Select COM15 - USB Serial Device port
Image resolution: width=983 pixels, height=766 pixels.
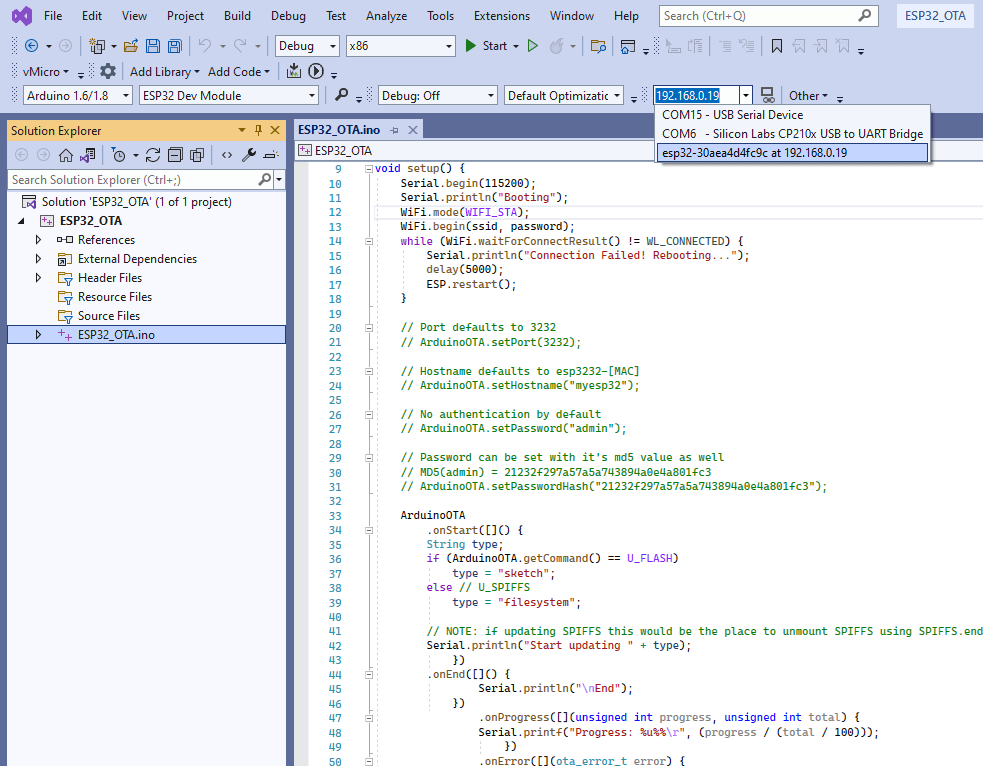coord(792,115)
